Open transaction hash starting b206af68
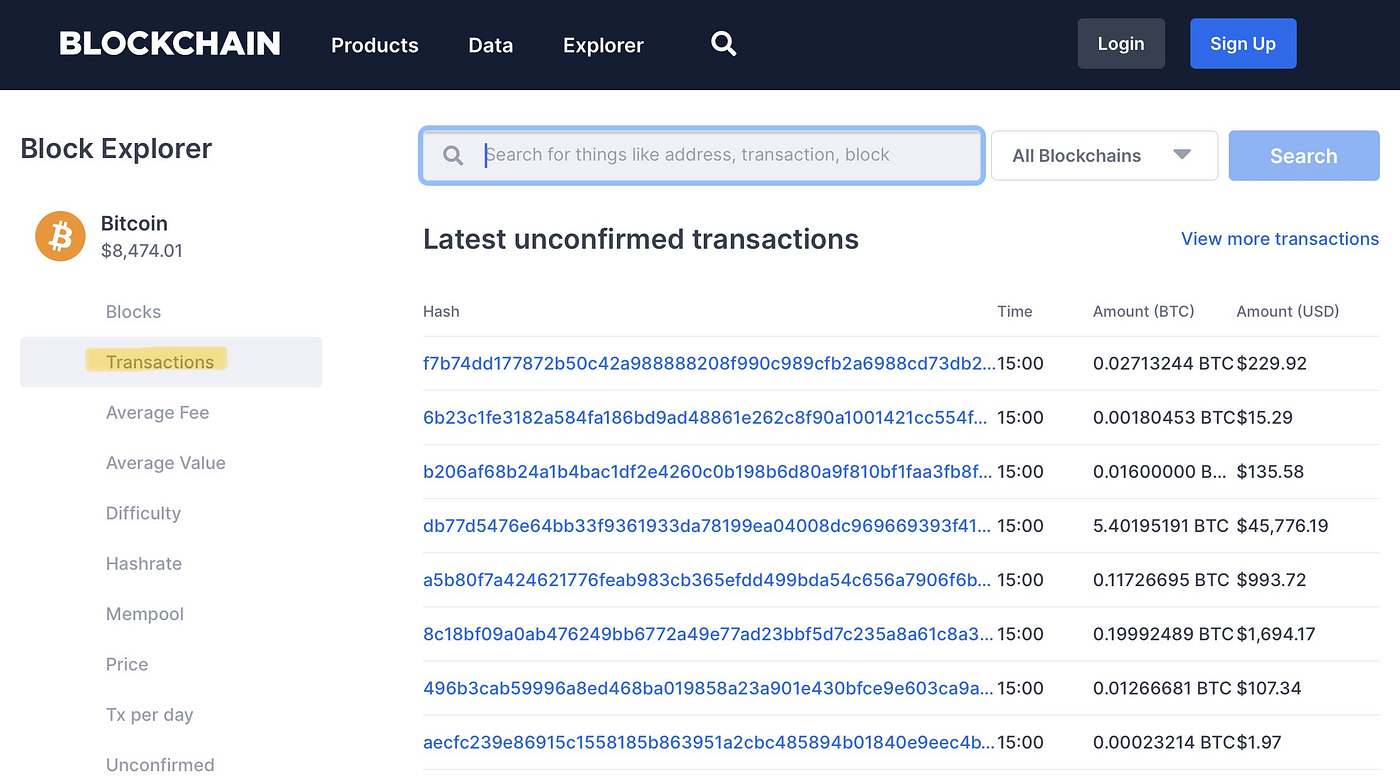The width and height of the screenshot is (1400, 782). tap(707, 471)
